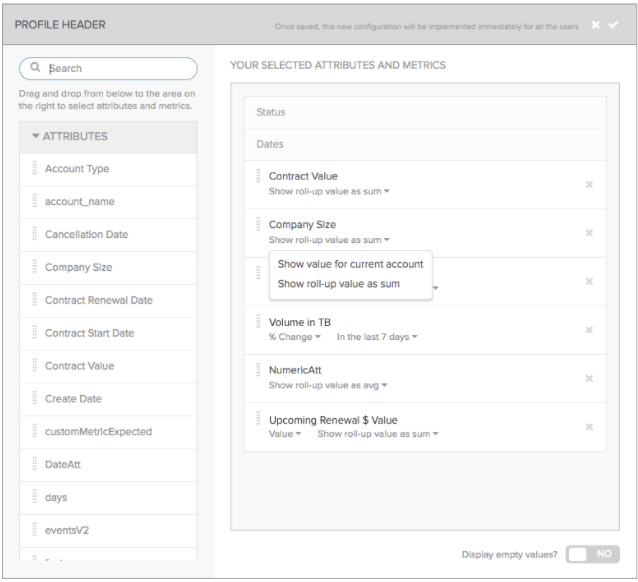This screenshot has width=638, height=582.
Task: Grab drag handle of customMetricExpected
Action: pyautogui.click(x=35, y=431)
